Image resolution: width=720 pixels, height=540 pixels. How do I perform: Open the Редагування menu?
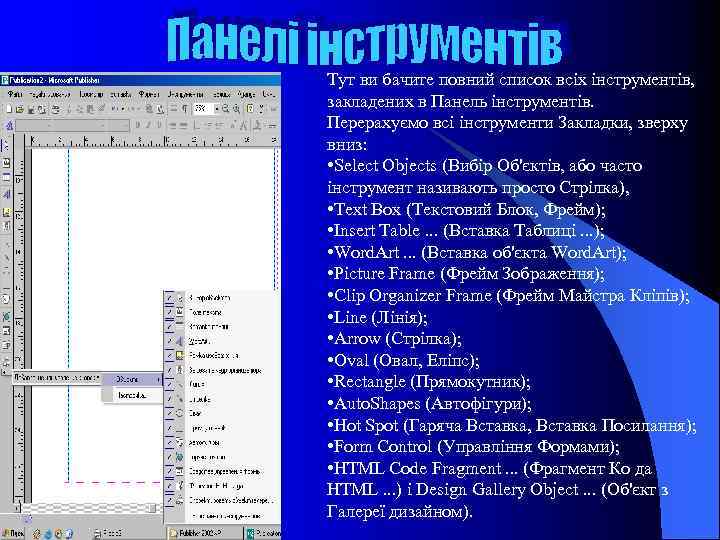(50, 94)
